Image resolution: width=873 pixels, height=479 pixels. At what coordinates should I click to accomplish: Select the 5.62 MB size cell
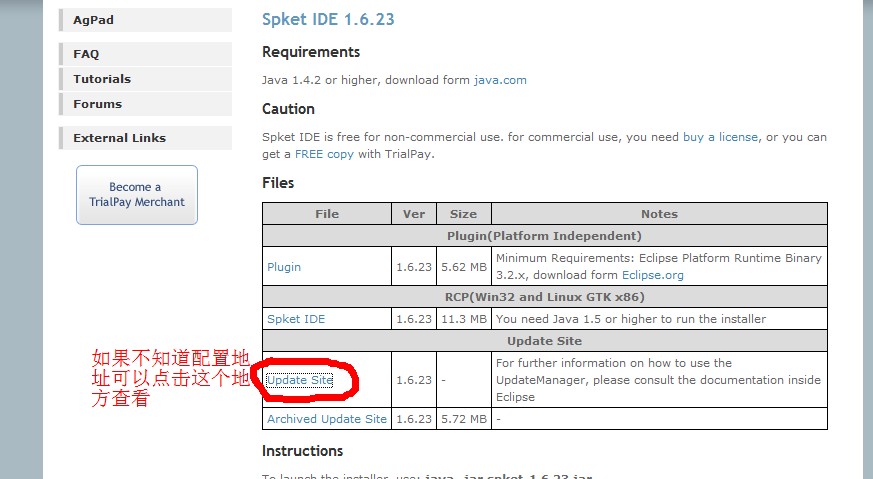(464, 267)
